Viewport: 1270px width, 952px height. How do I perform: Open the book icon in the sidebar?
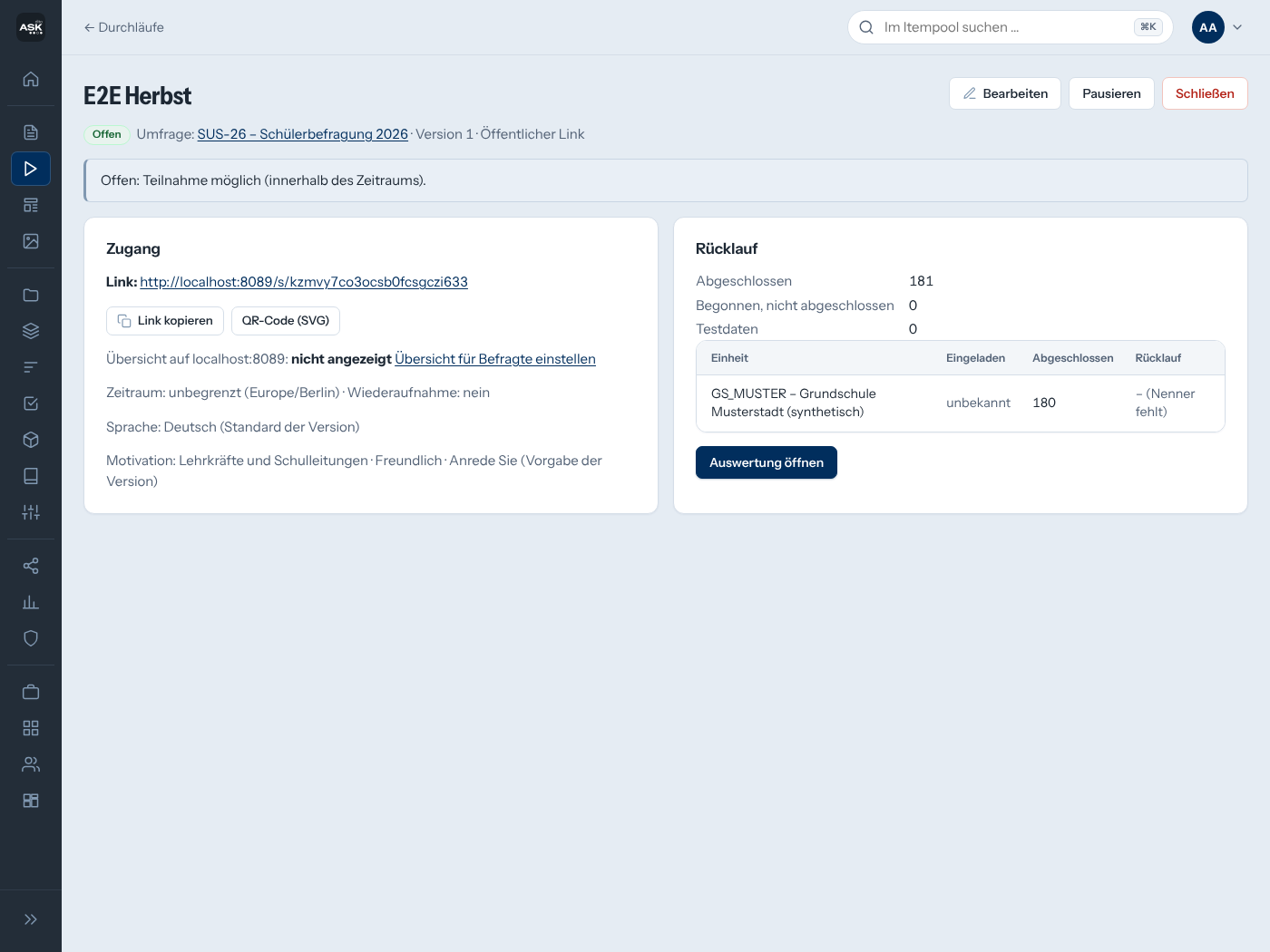click(31, 476)
